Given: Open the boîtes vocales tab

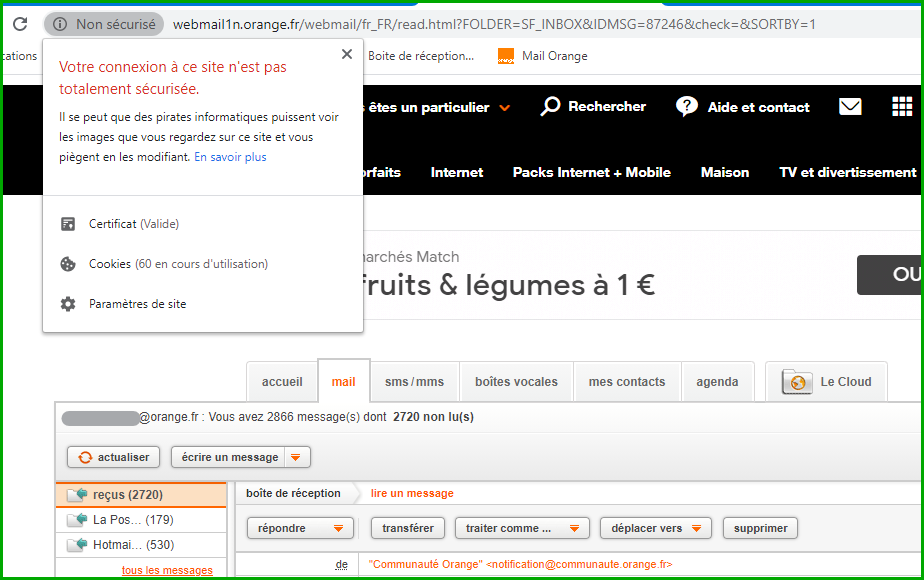Looking at the screenshot, I should [516, 382].
